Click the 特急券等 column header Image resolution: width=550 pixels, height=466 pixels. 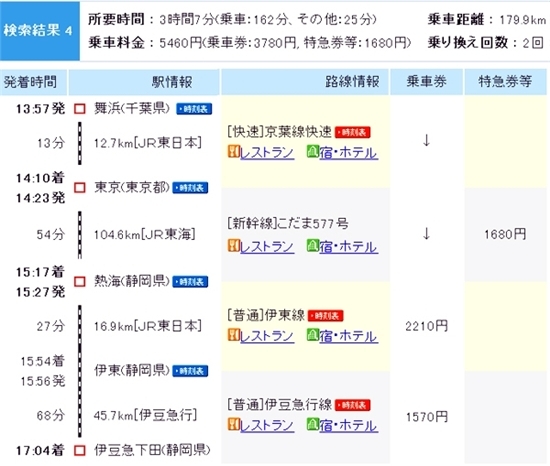[505, 82]
